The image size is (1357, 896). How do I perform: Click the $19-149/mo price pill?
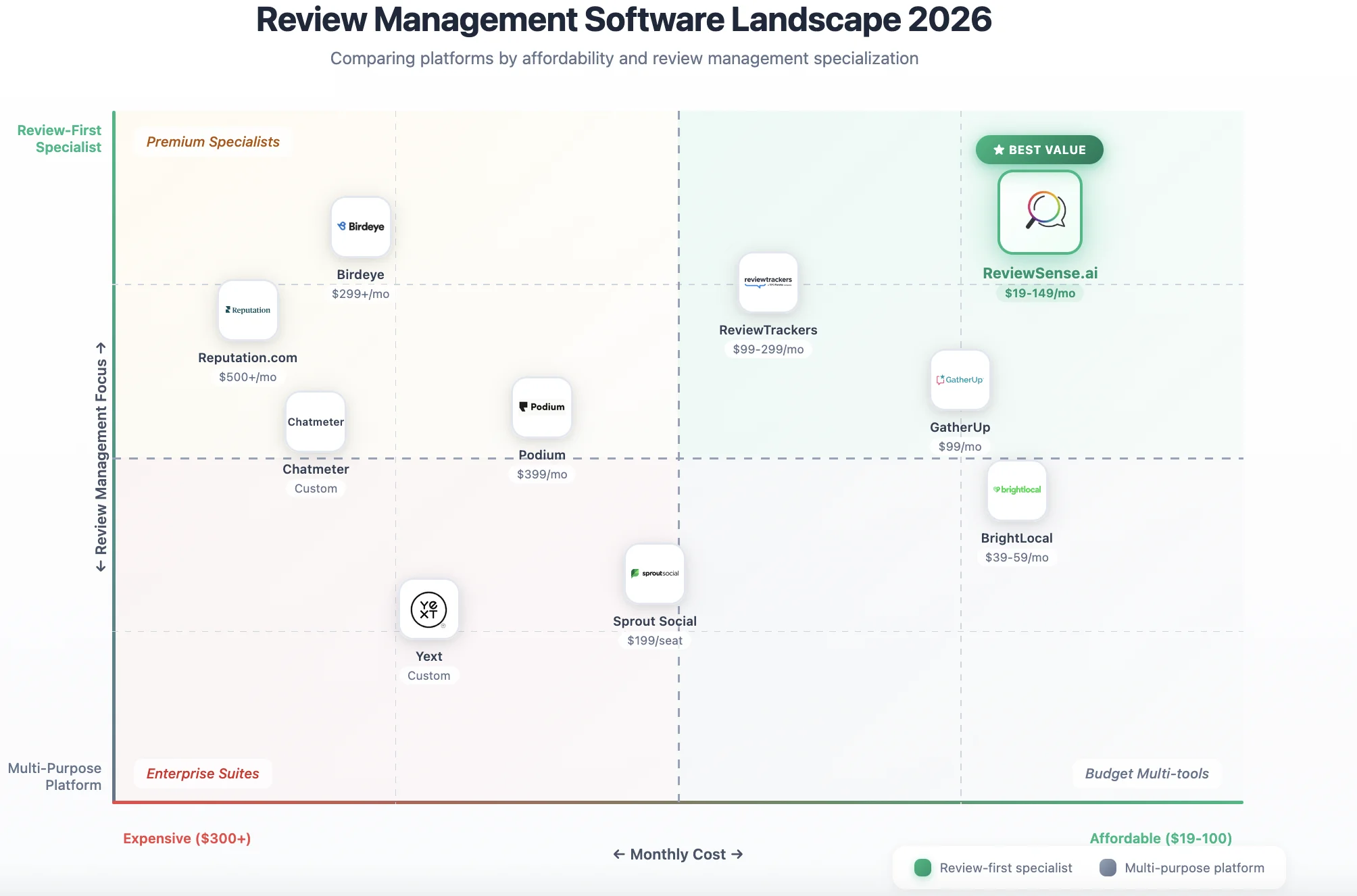(1039, 293)
